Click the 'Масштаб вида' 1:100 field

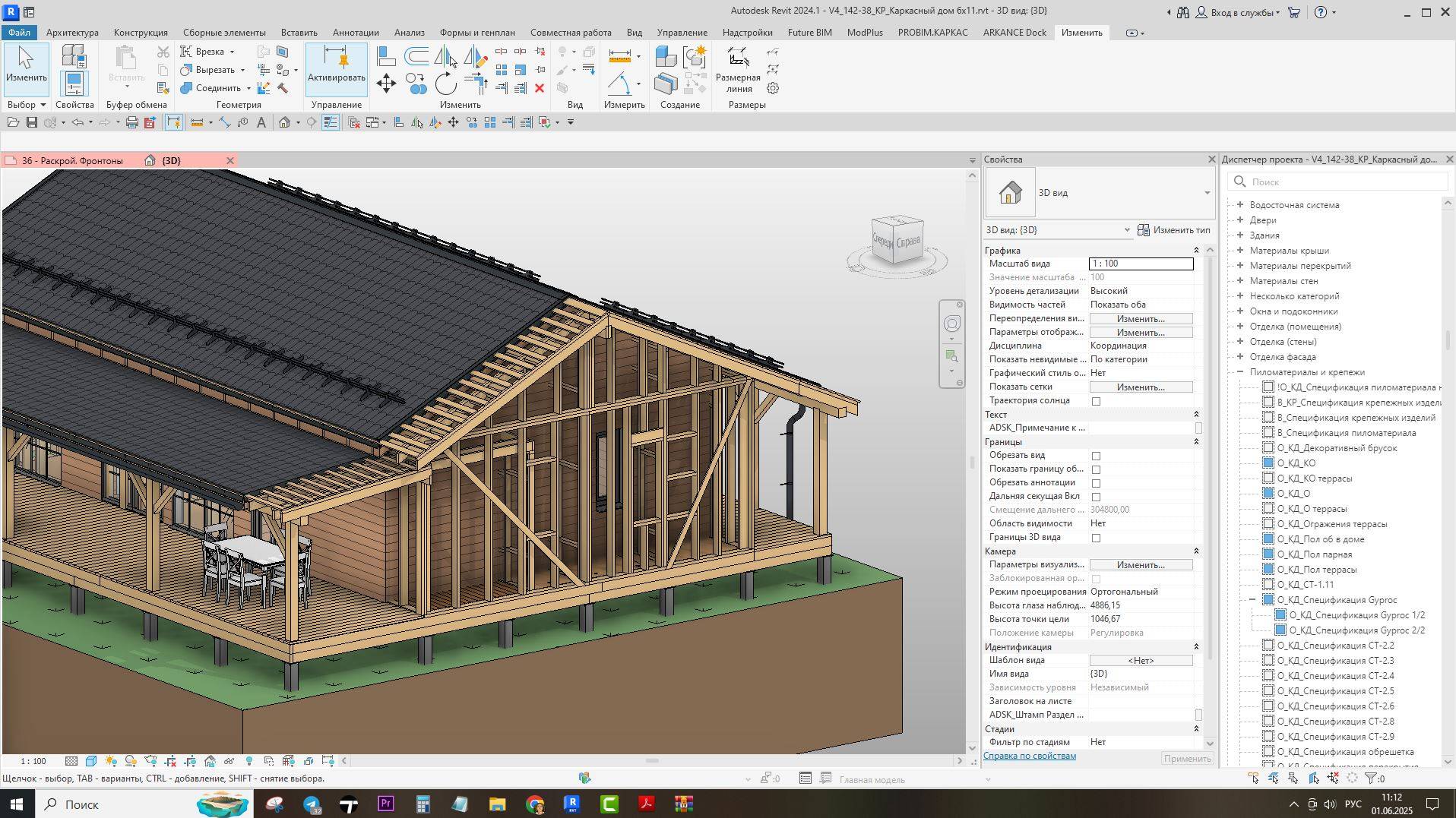[x=1141, y=264]
